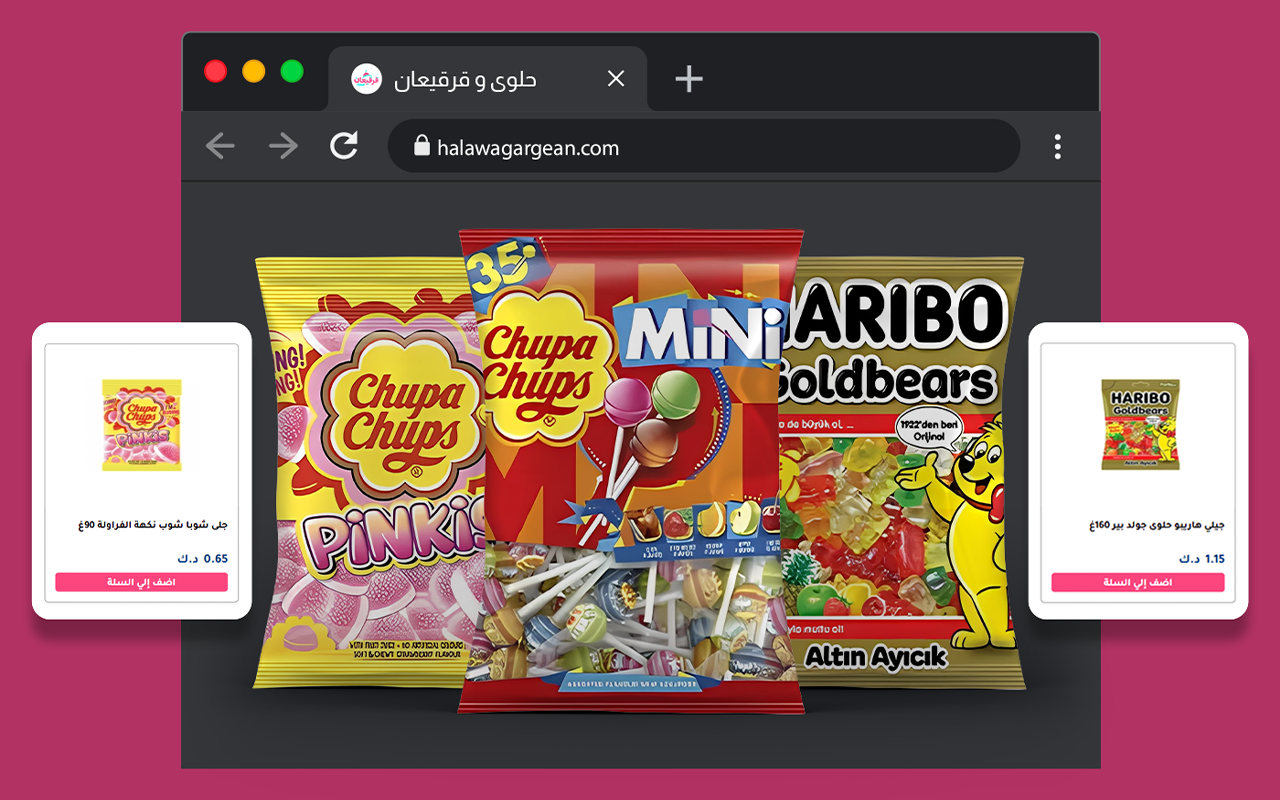Viewport: 1280px width, 800px height.
Task: Click the site favicon on the tab
Action: coord(367,79)
